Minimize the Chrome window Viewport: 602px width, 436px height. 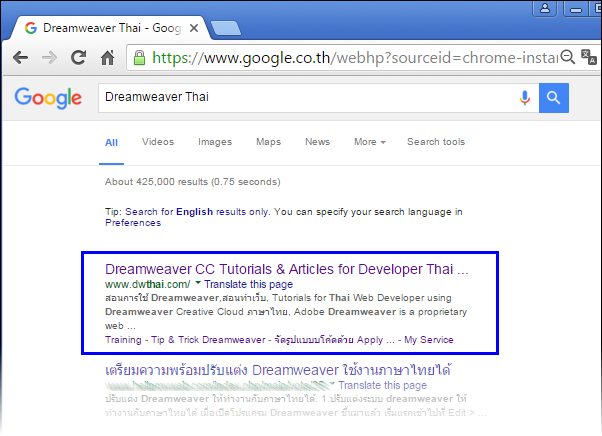point(576,8)
